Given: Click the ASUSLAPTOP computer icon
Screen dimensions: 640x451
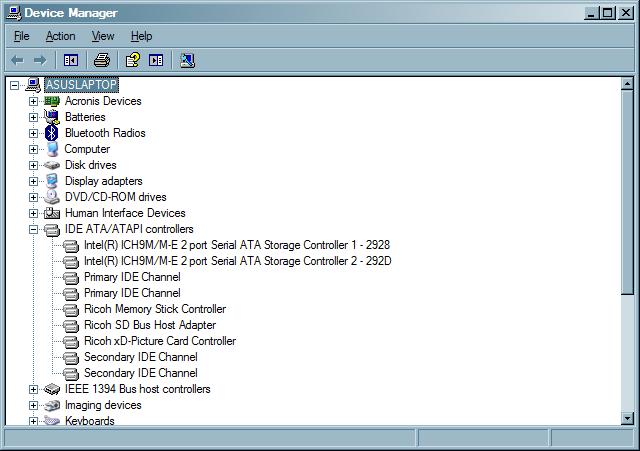Looking at the screenshot, I should tap(33, 85).
